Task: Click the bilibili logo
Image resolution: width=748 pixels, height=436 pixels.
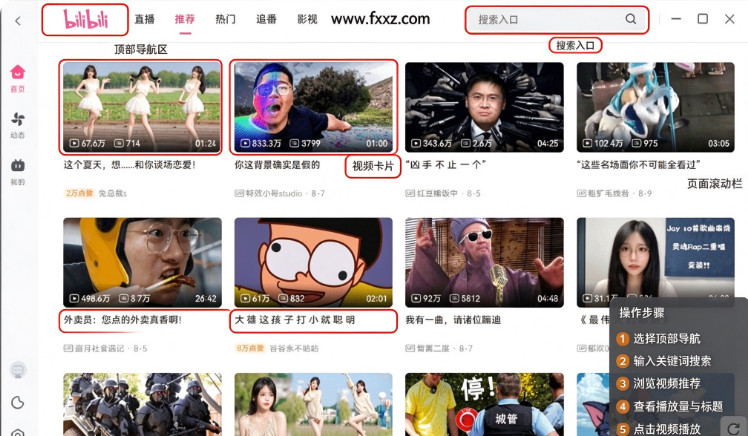Action: pyautogui.click(x=86, y=20)
